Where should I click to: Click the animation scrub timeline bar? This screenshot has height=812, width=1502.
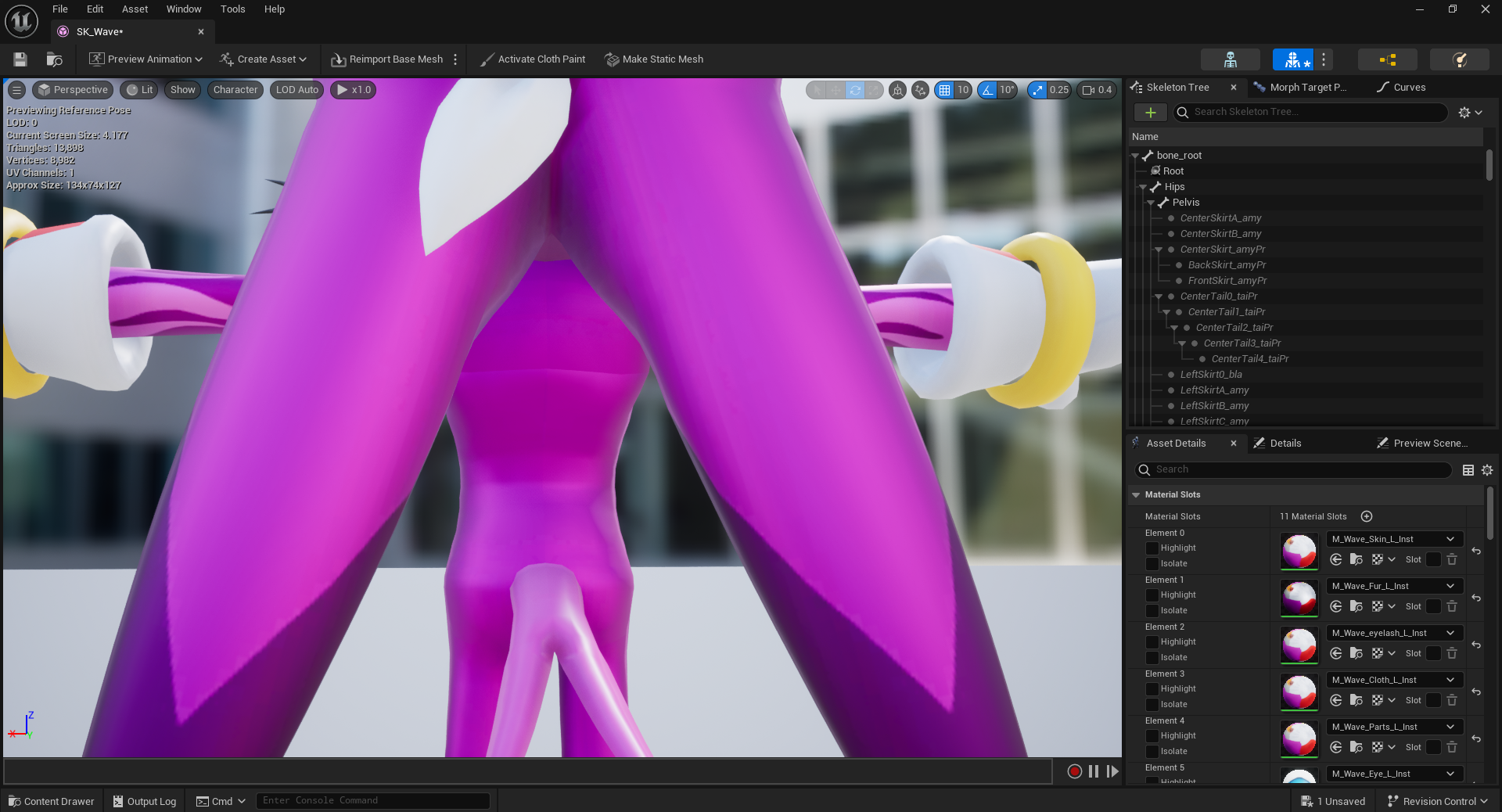click(x=528, y=771)
